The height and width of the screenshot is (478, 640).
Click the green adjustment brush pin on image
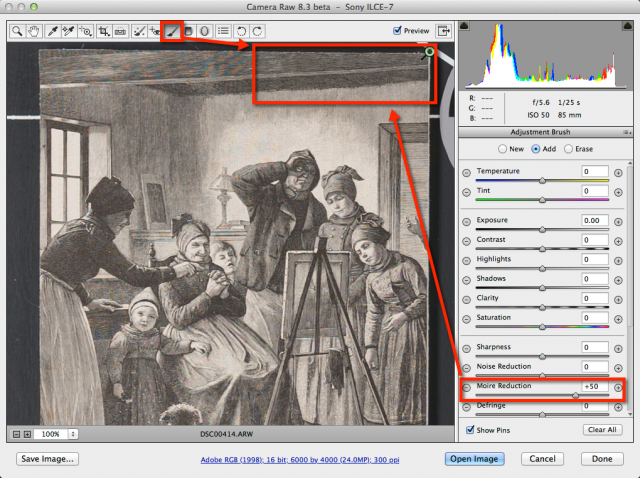coord(429,52)
